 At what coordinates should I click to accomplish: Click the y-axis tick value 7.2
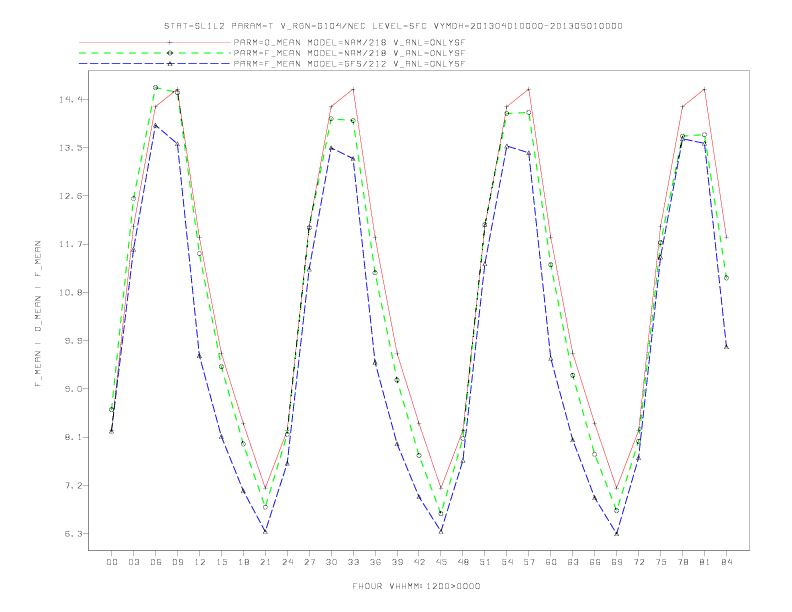[x=73, y=486]
